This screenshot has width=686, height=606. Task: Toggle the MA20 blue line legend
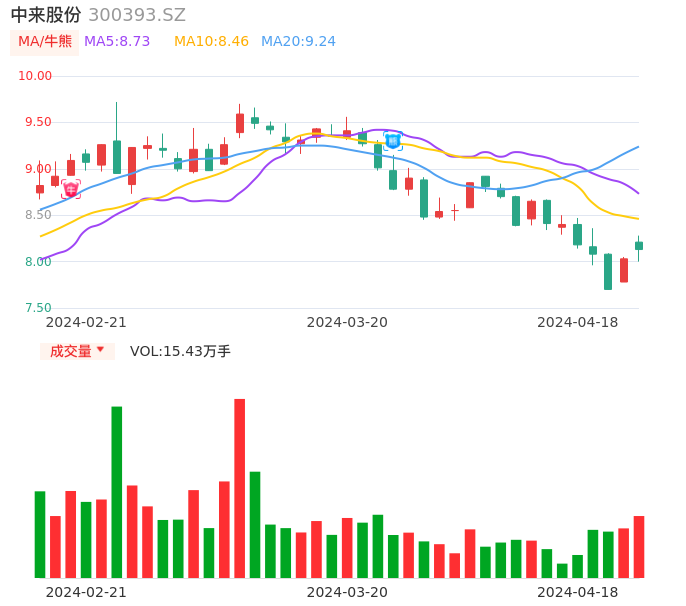pos(298,42)
